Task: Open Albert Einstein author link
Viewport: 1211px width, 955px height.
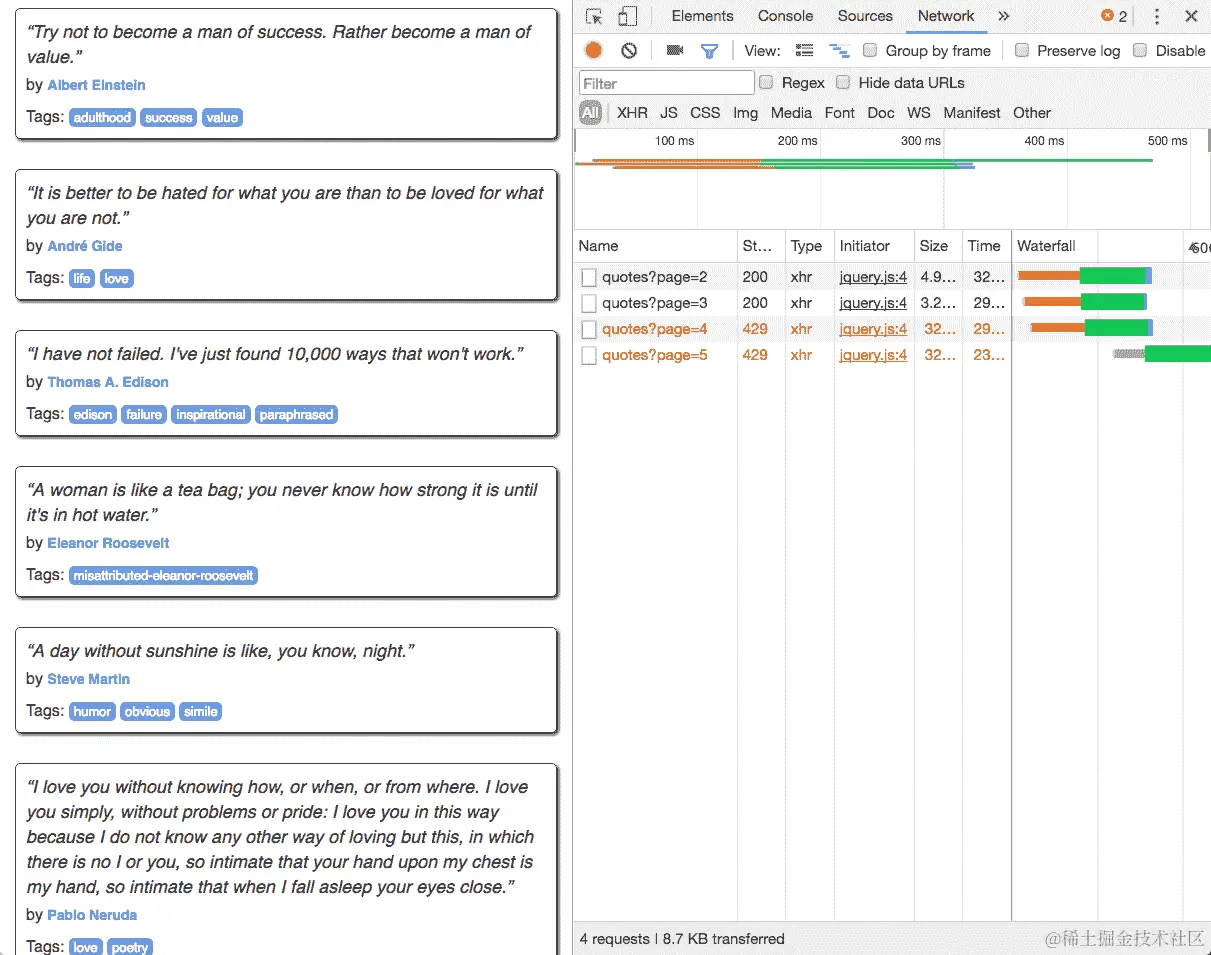Action: tap(96, 85)
